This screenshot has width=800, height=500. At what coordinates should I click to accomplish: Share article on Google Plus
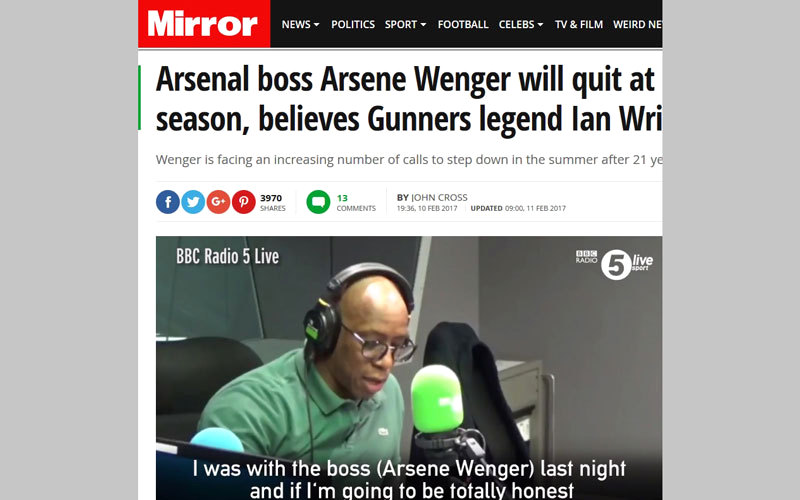point(218,202)
